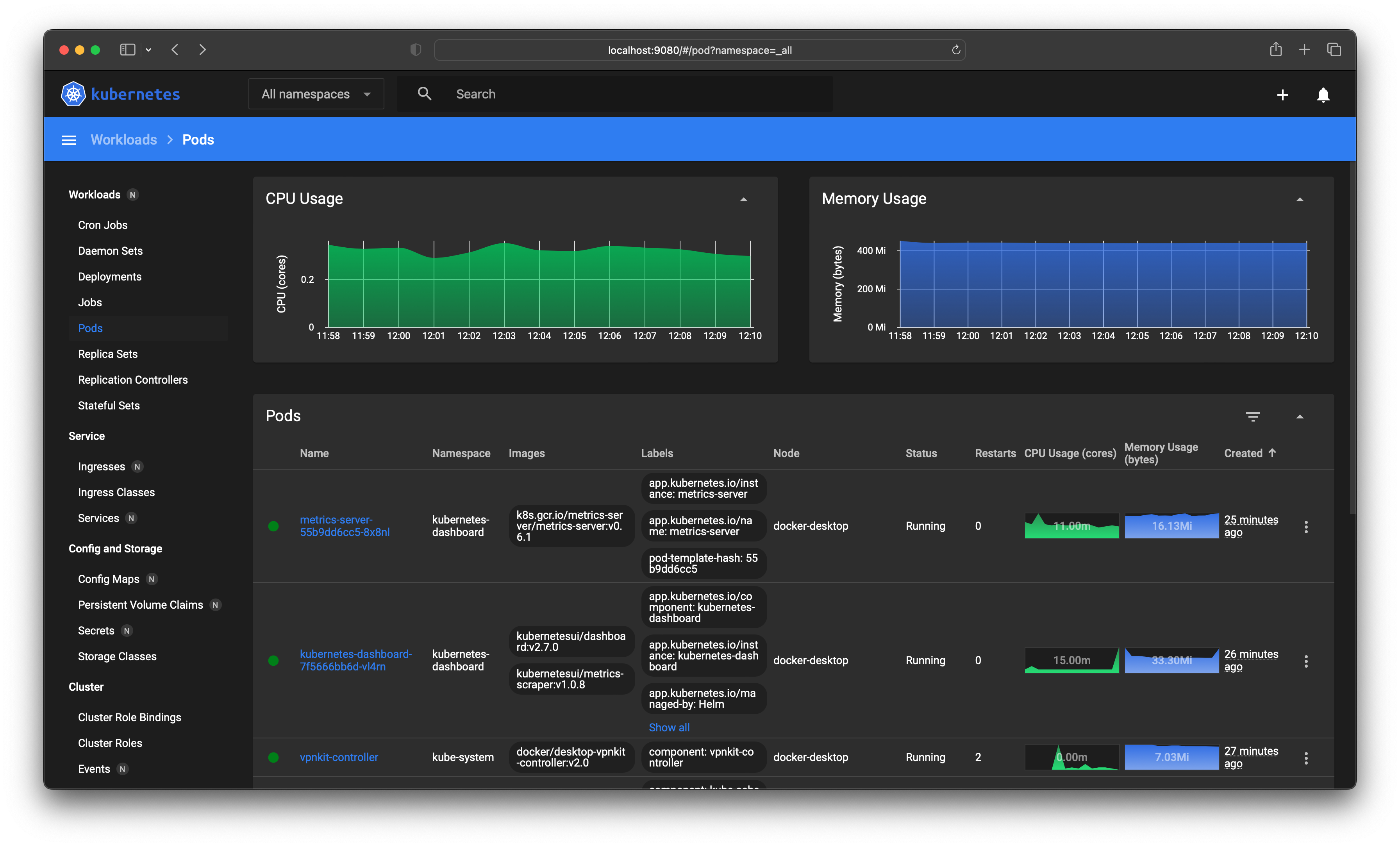Click the metrics-server-55b9dd6cc5-8x8nl pod link
The height and width of the screenshot is (847, 1400).
[345, 525]
